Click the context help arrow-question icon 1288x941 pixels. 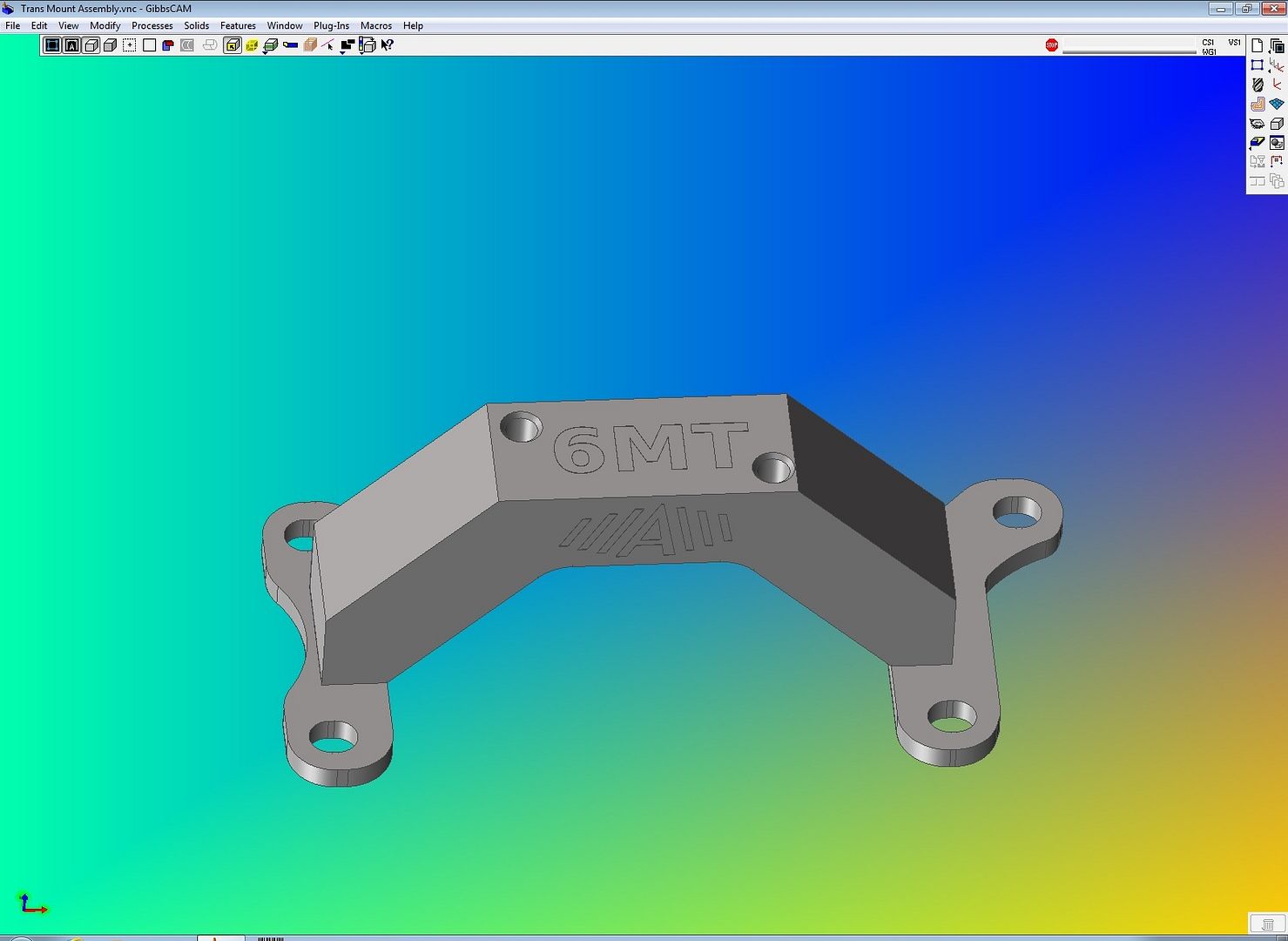point(388,45)
